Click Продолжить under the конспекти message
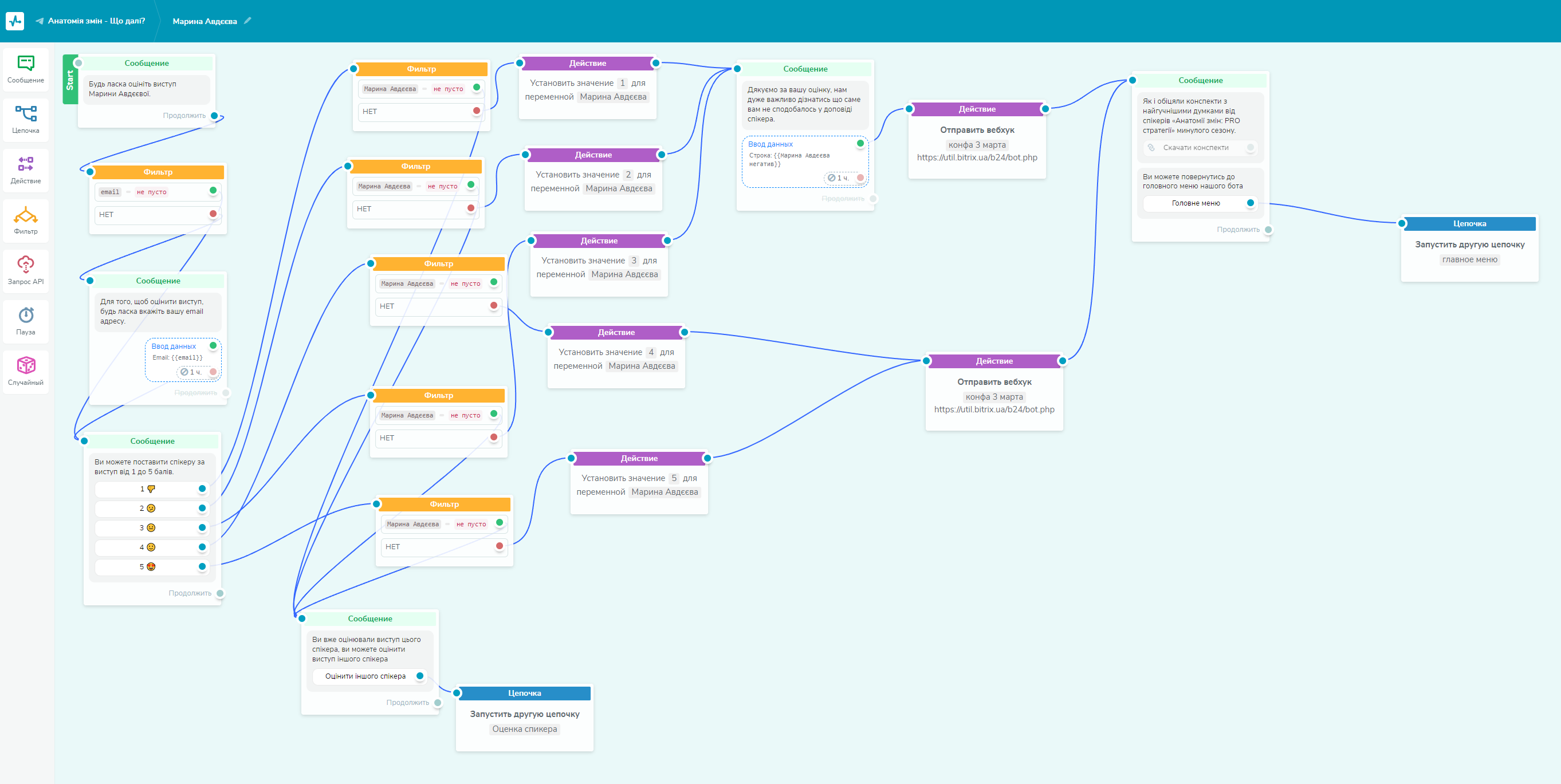This screenshot has height=784, width=1561. click(x=1237, y=230)
